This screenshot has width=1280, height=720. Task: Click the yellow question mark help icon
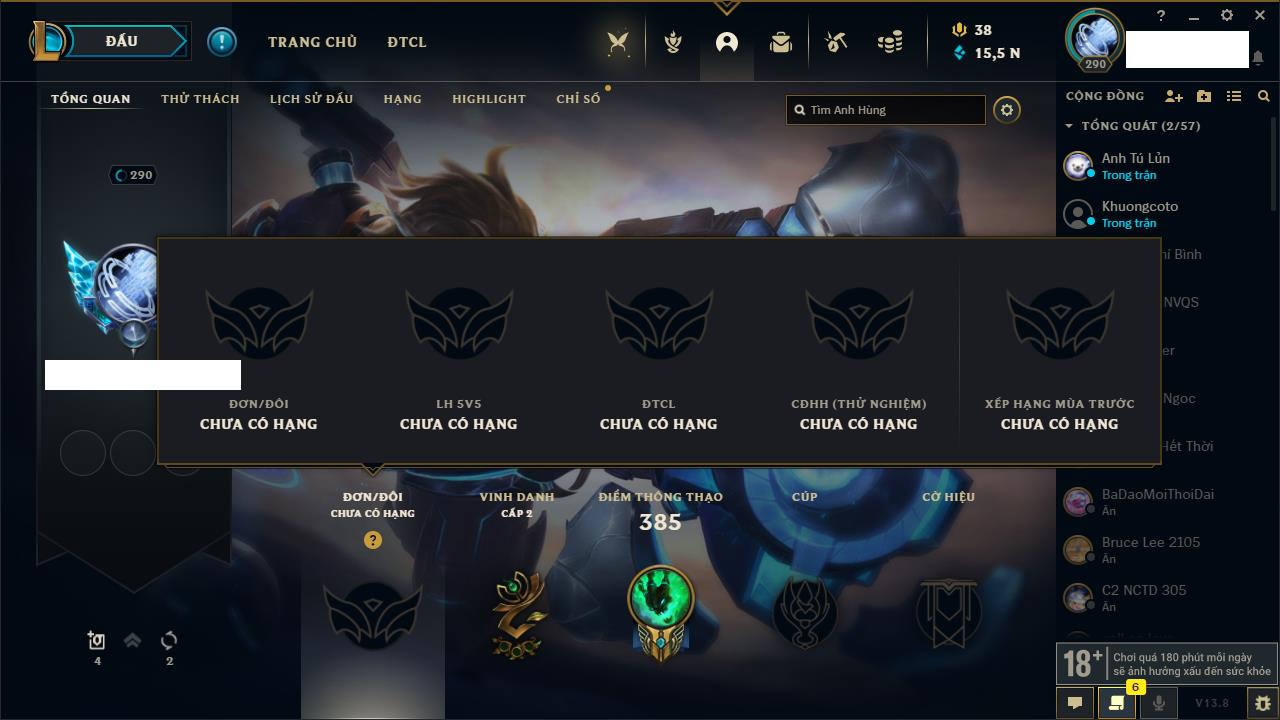point(373,540)
